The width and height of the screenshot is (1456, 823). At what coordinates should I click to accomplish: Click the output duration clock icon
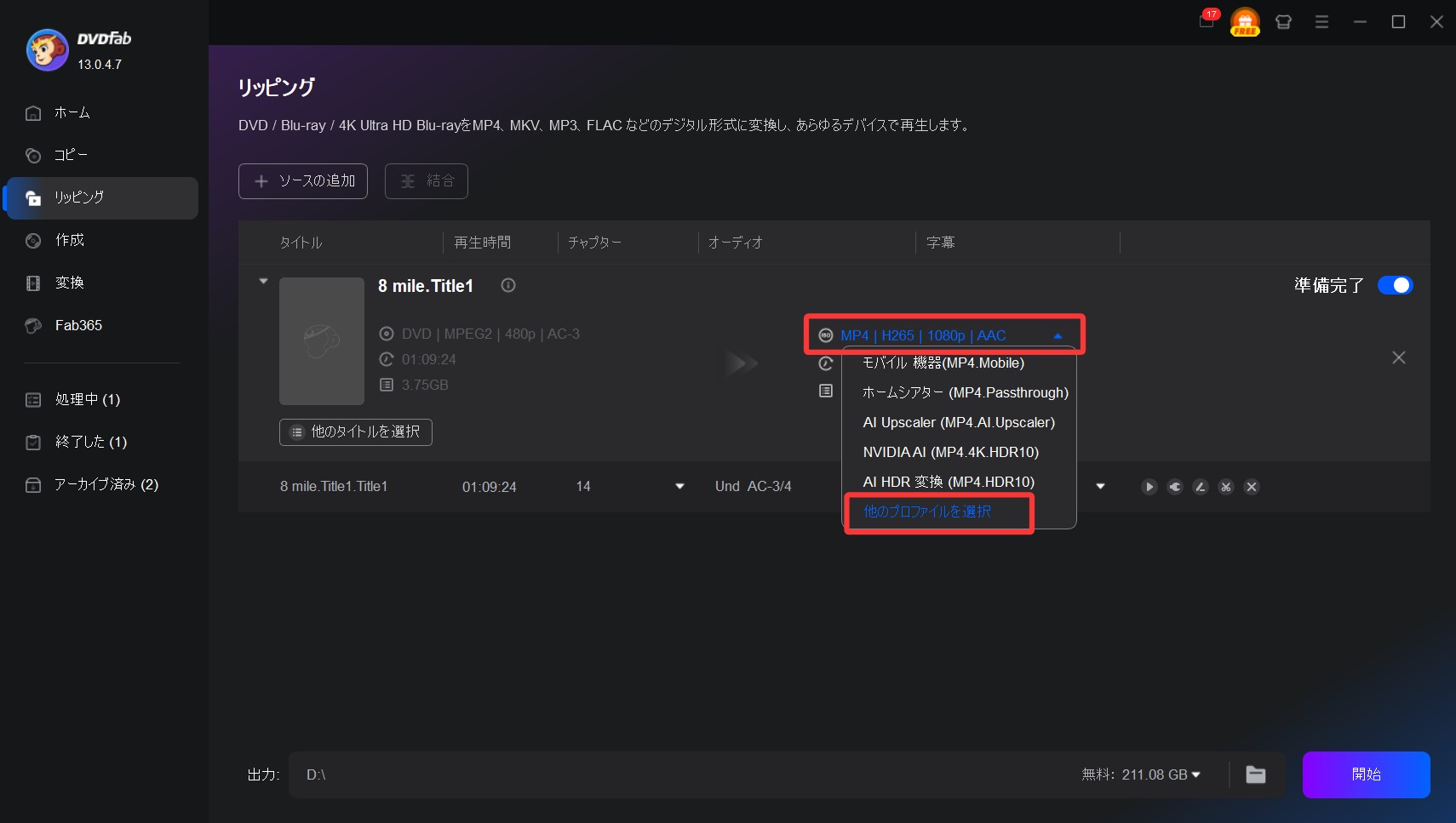[x=825, y=363]
